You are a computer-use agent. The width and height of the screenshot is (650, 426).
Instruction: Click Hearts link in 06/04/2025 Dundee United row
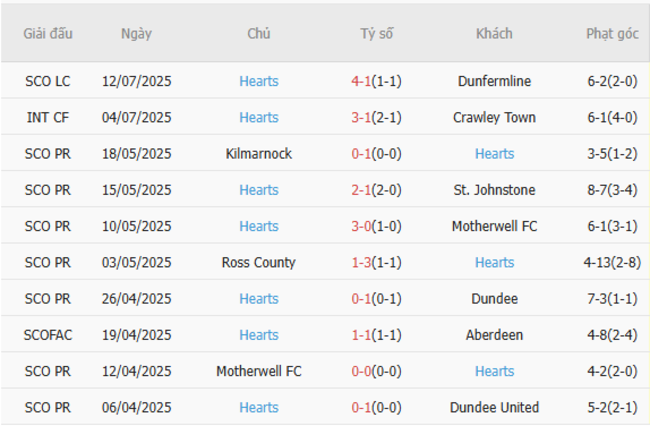pyautogui.click(x=259, y=407)
